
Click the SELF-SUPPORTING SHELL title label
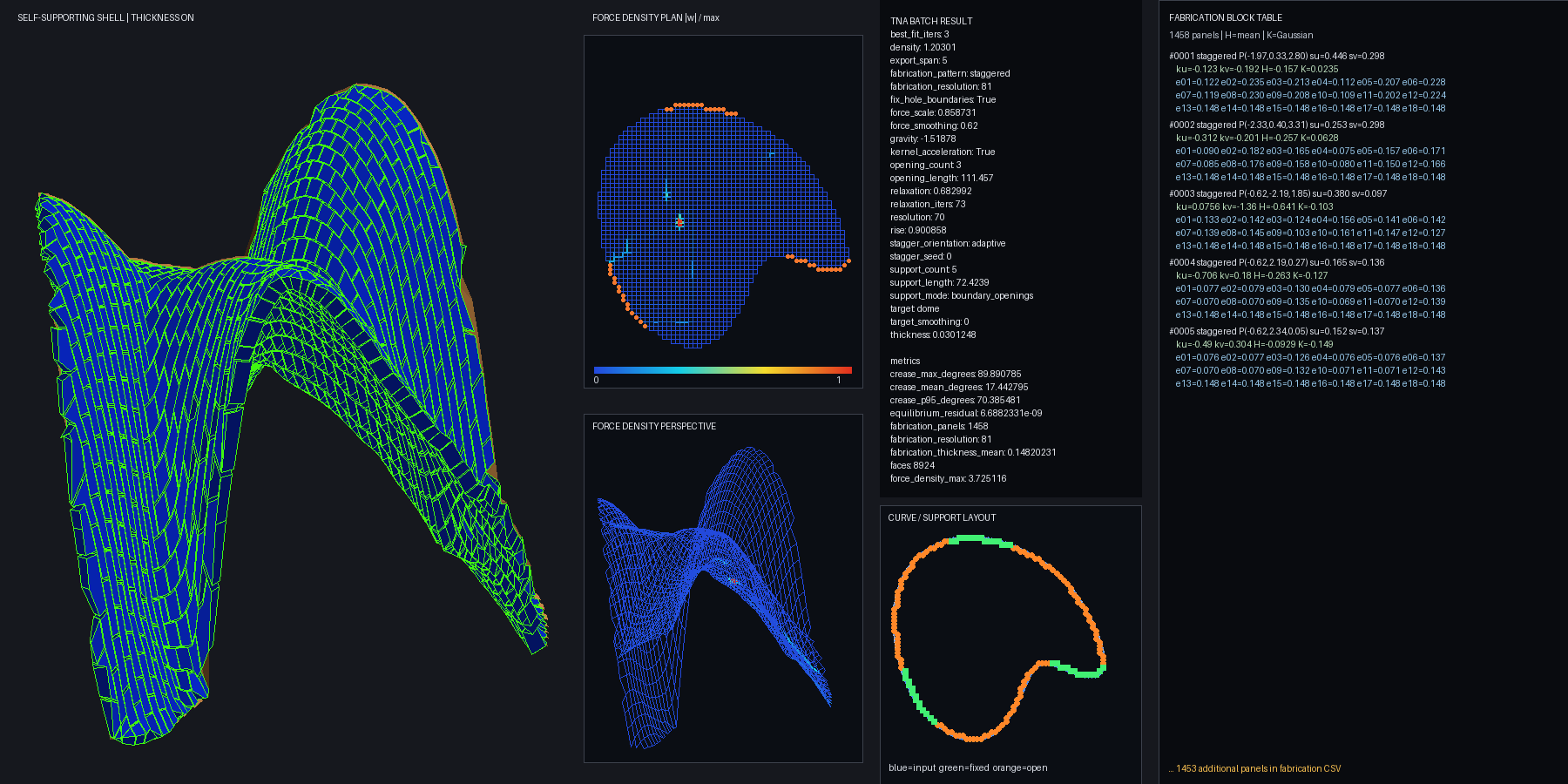point(105,17)
